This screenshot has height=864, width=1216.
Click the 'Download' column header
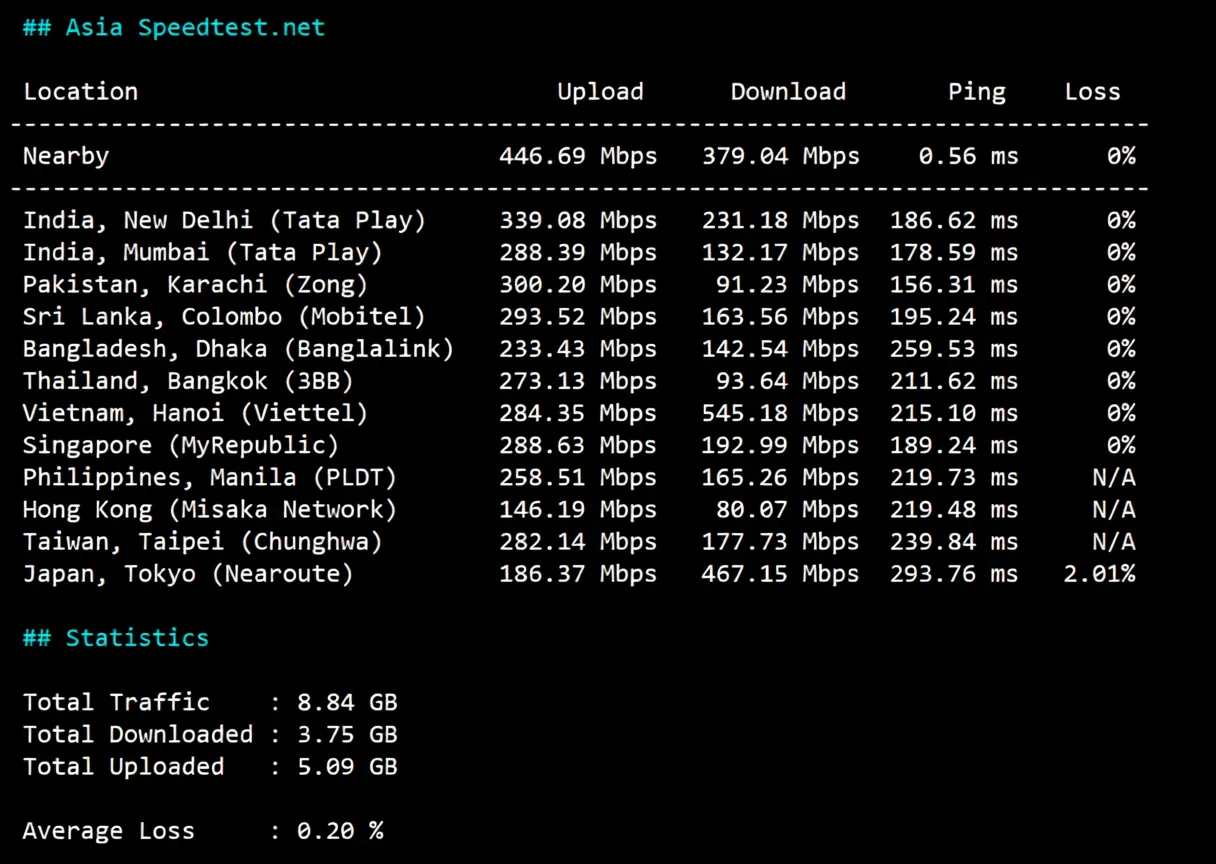click(788, 92)
